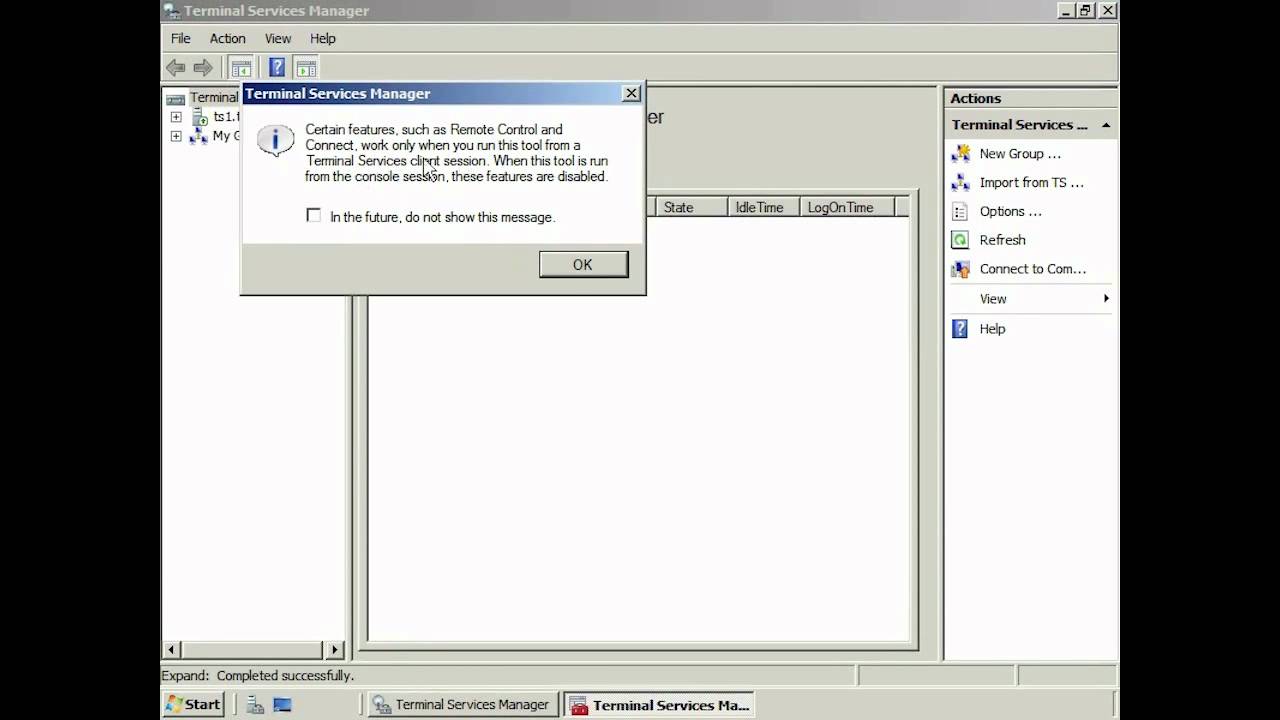The width and height of the screenshot is (1280, 720).
Task: Toggle the Show/Hide Console Tree toolbar icon
Action: (x=241, y=68)
